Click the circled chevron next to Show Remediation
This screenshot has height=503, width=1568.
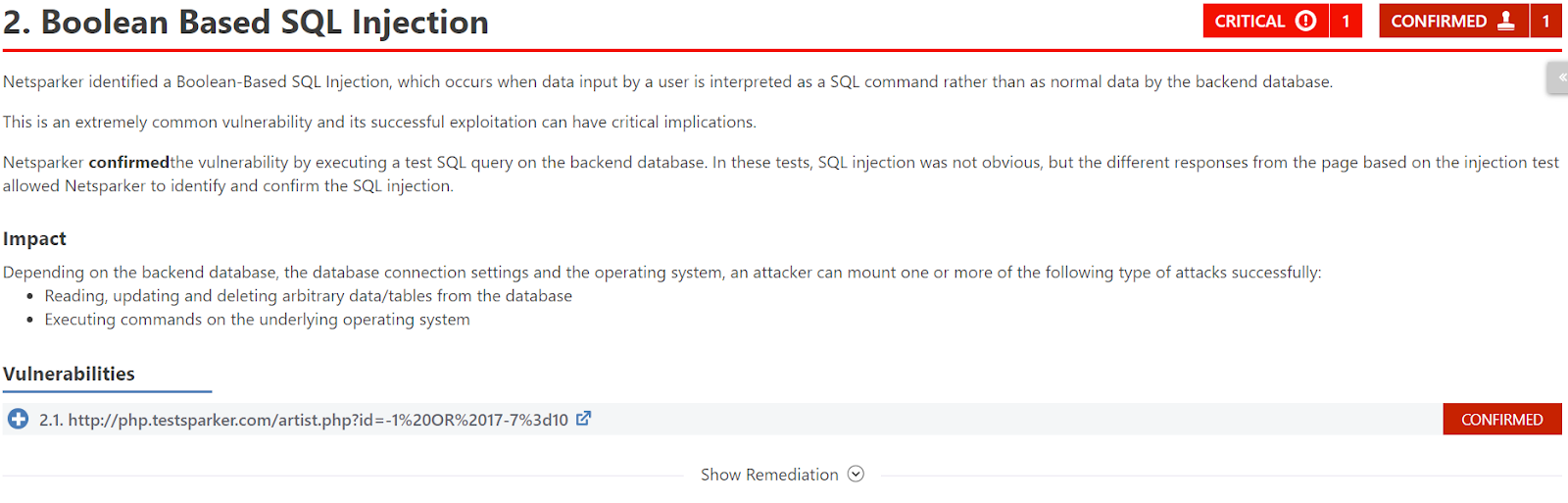(x=856, y=474)
